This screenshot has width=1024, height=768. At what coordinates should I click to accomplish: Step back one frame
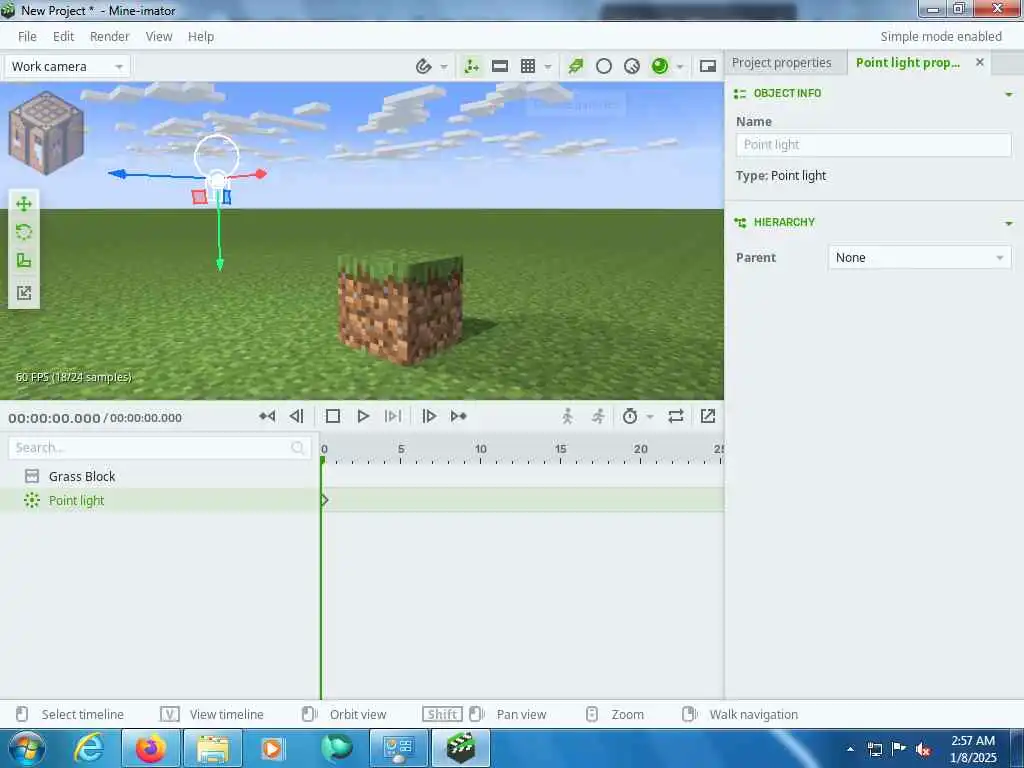(x=296, y=416)
